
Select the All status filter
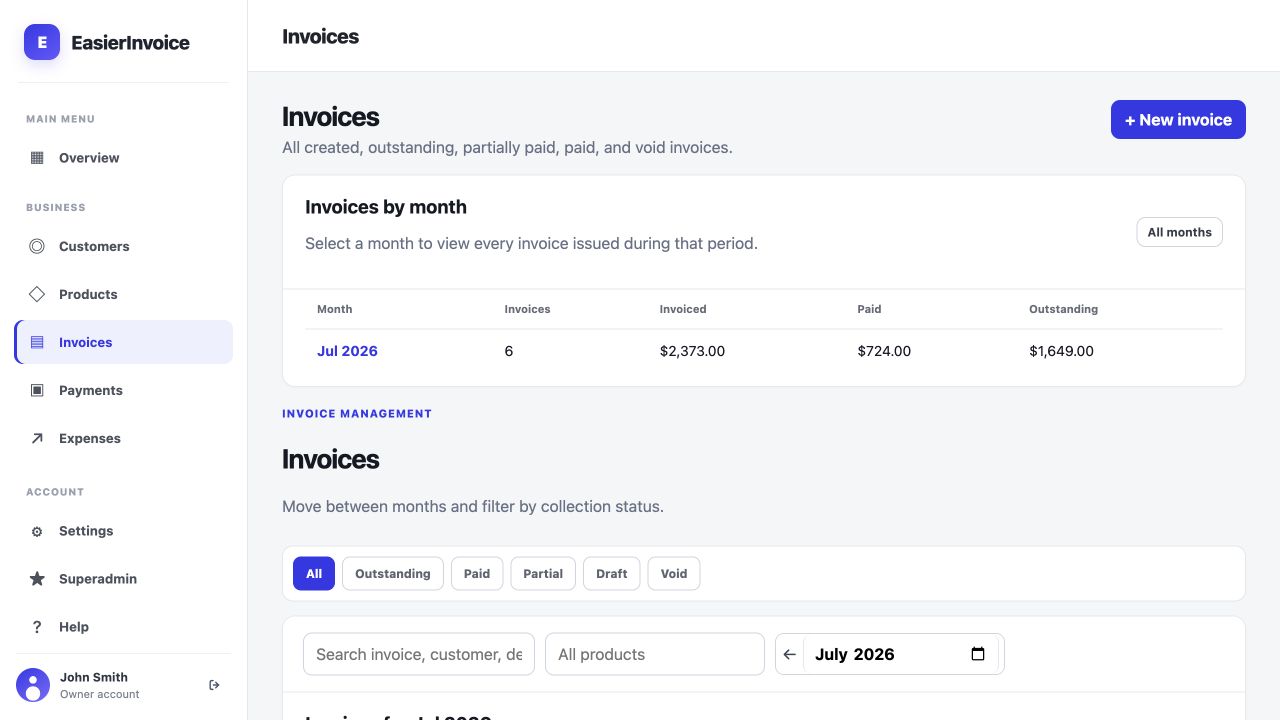(314, 574)
